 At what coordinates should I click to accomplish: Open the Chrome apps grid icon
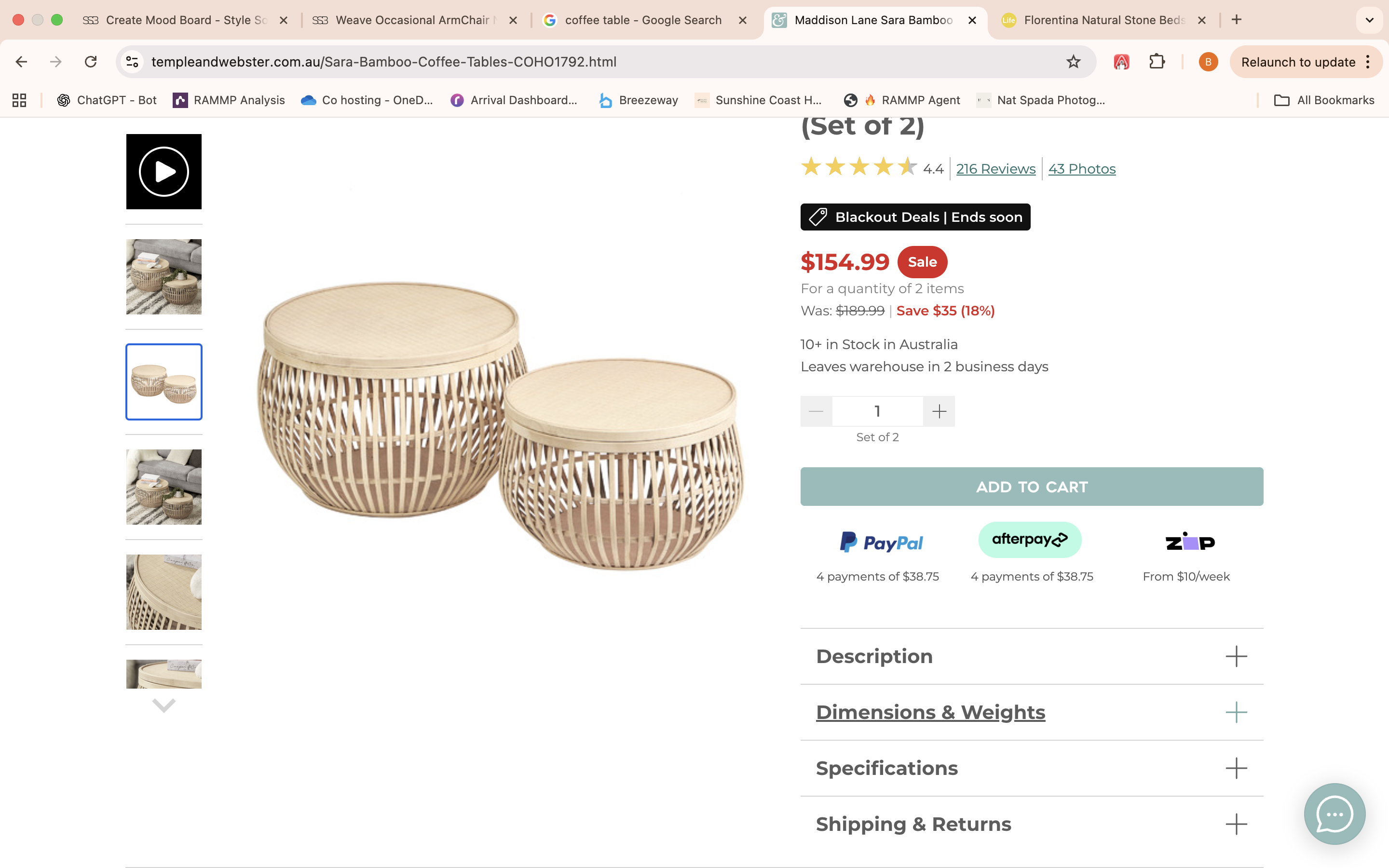(x=19, y=100)
